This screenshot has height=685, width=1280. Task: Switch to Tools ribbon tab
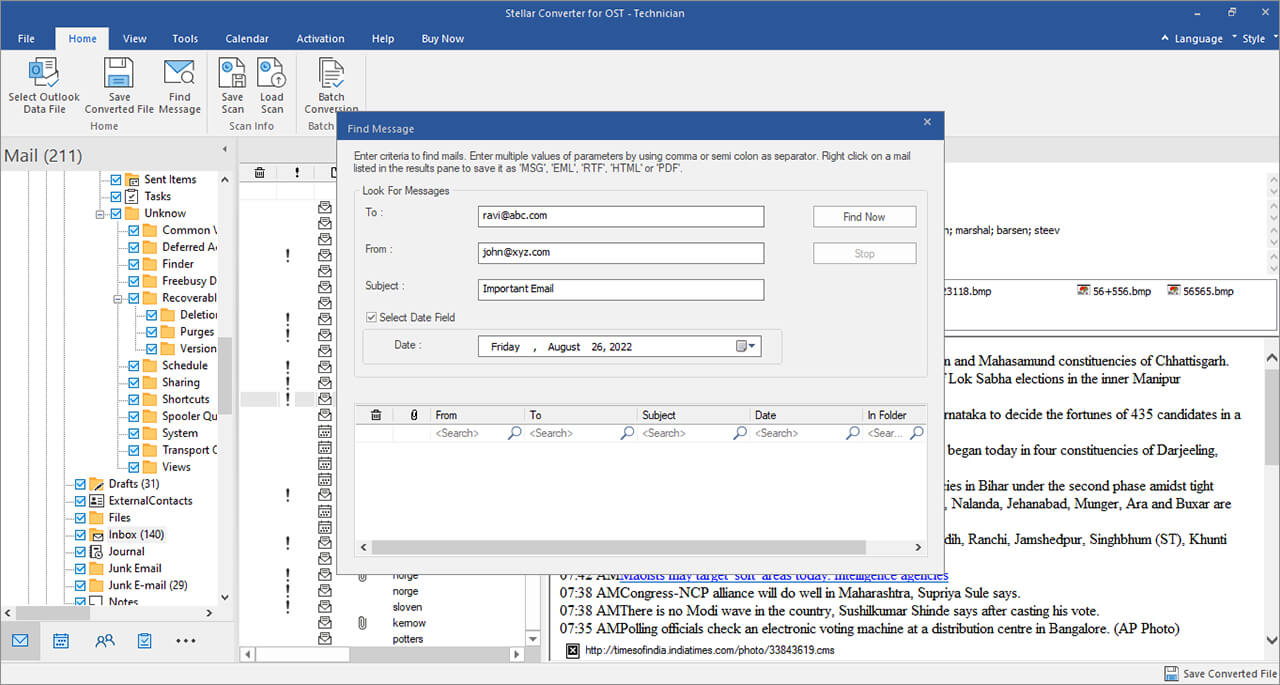[x=185, y=39]
